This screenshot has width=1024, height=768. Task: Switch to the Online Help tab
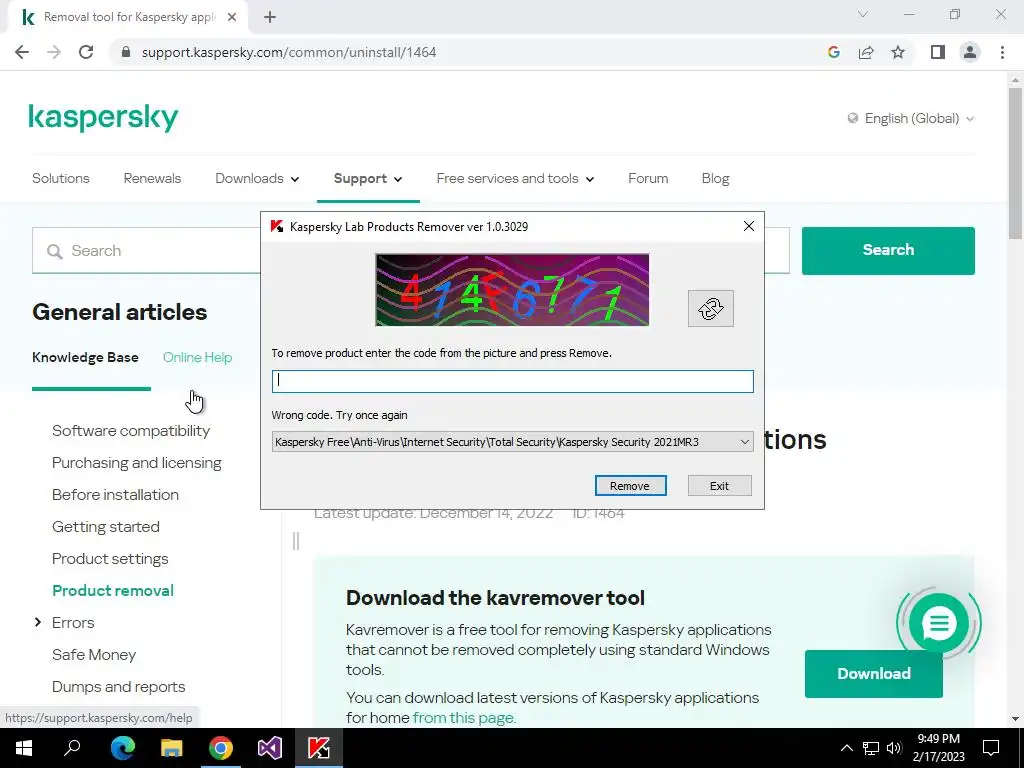pos(197,357)
